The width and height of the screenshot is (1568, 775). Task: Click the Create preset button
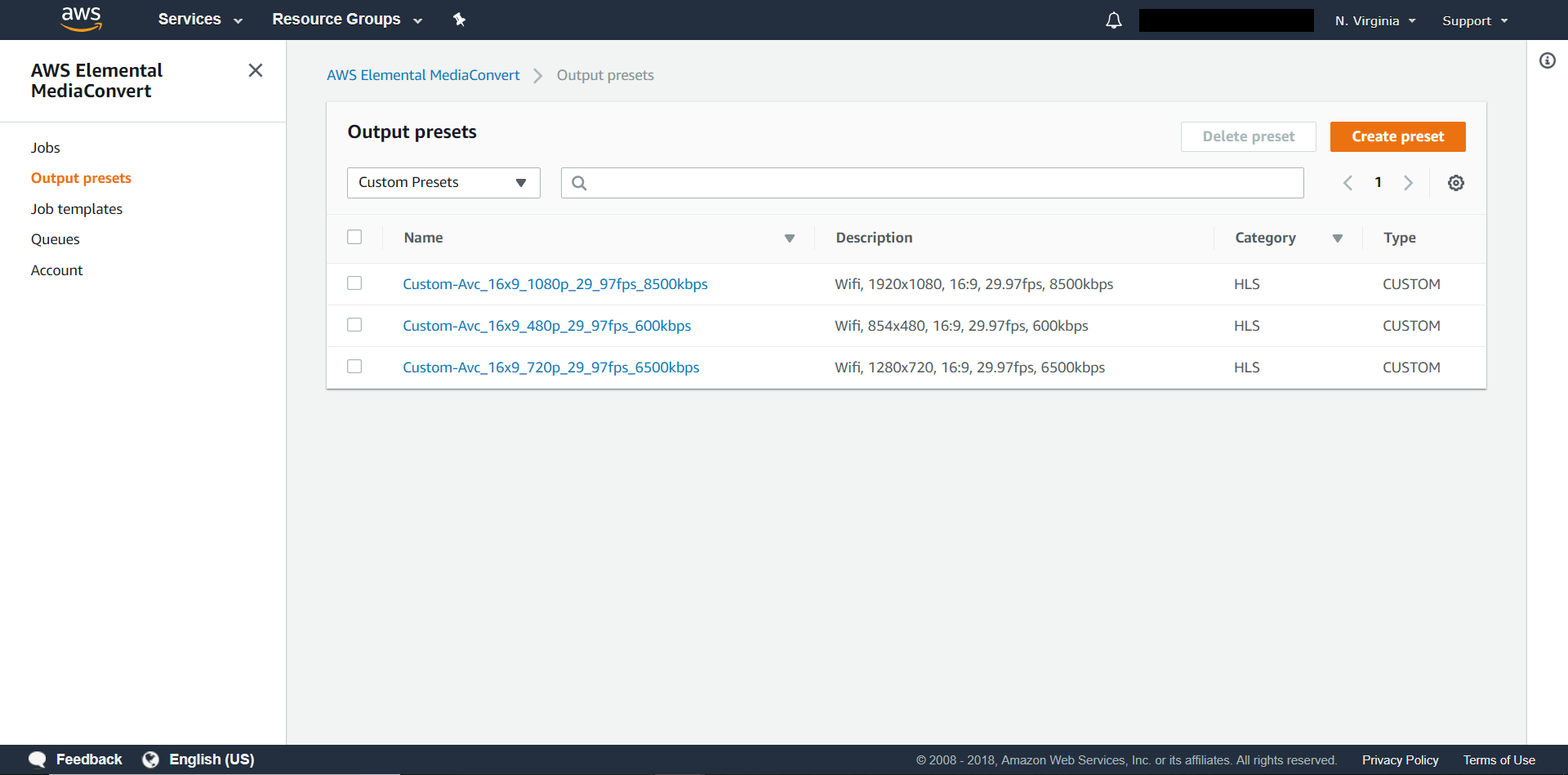(x=1398, y=136)
